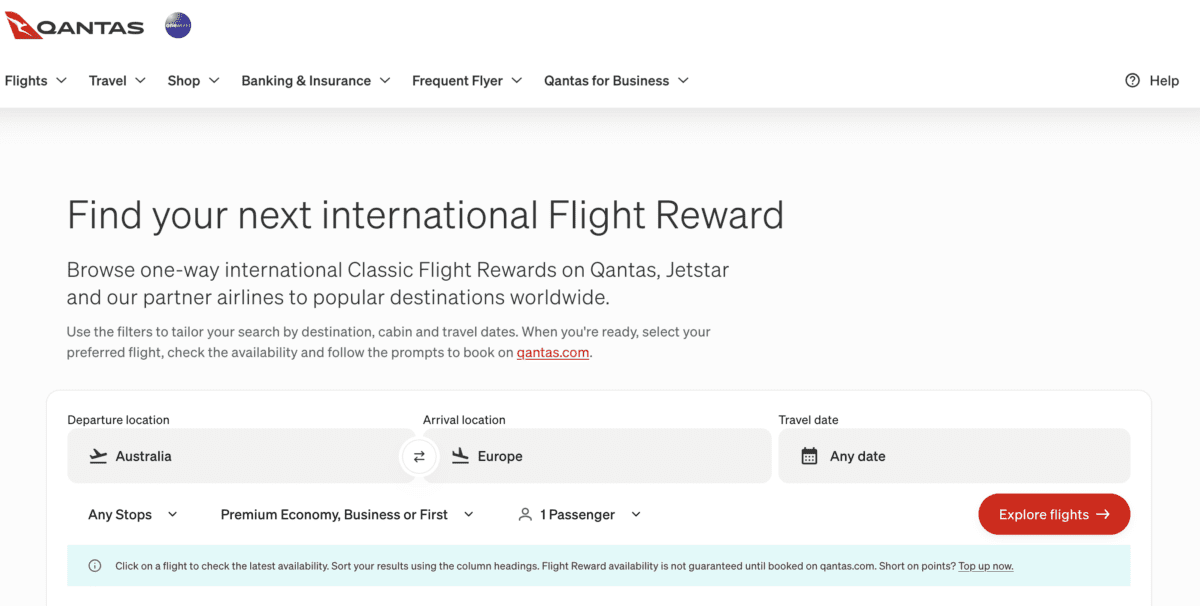Screen dimensions: 1200x606
Task: Click the Top up now link
Action: [x=985, y=566]
